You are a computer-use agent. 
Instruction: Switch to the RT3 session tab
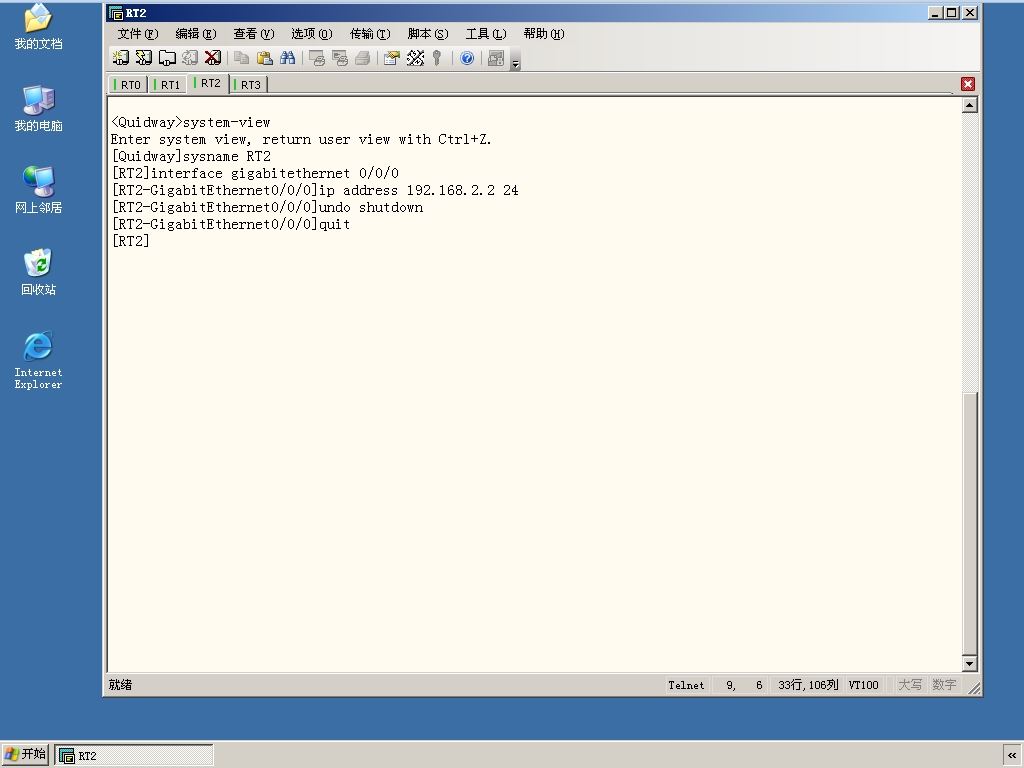click(x=248, y=84)
